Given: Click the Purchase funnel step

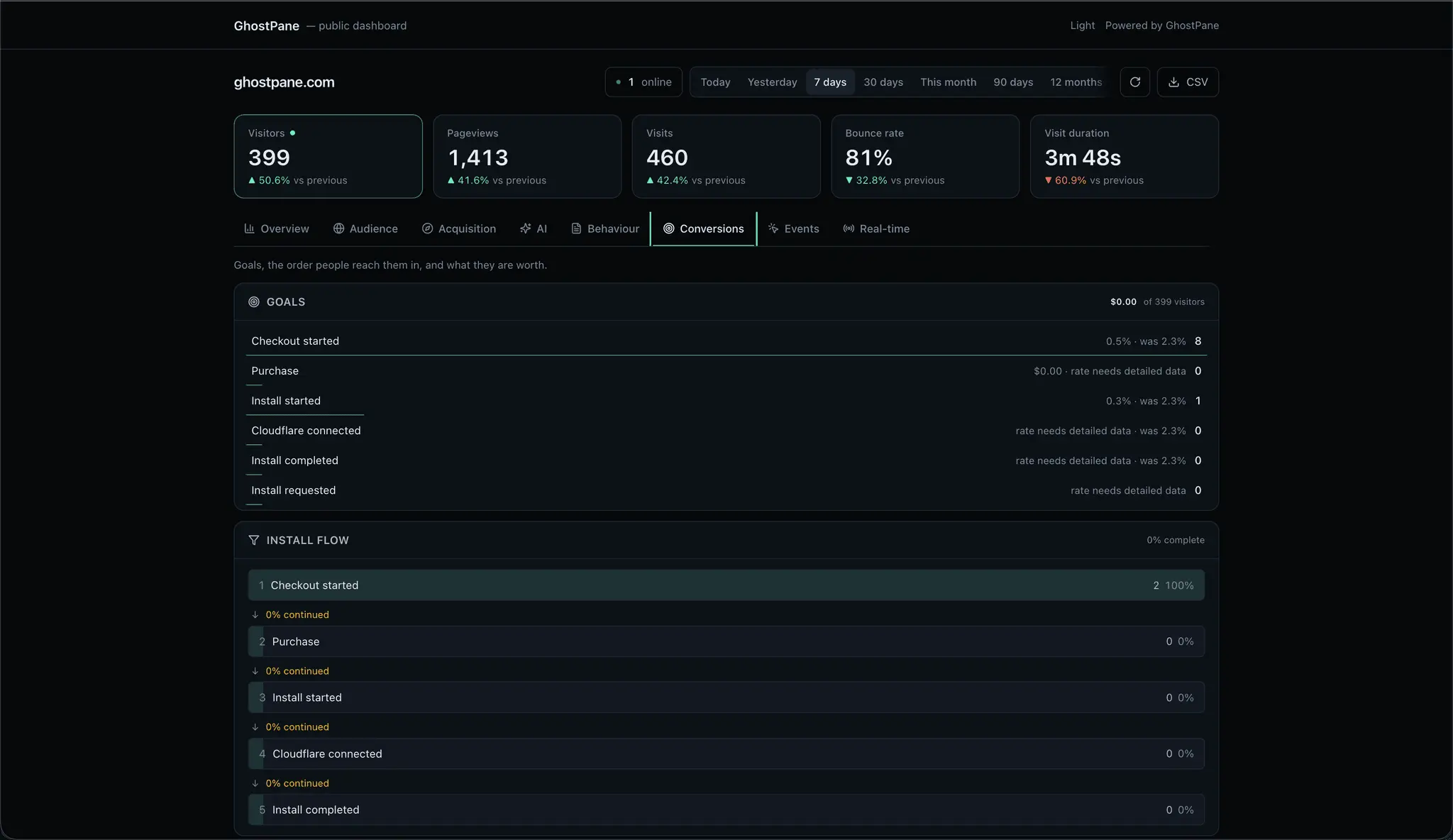Looking at the screenshot, I should (x=726, y=641).
